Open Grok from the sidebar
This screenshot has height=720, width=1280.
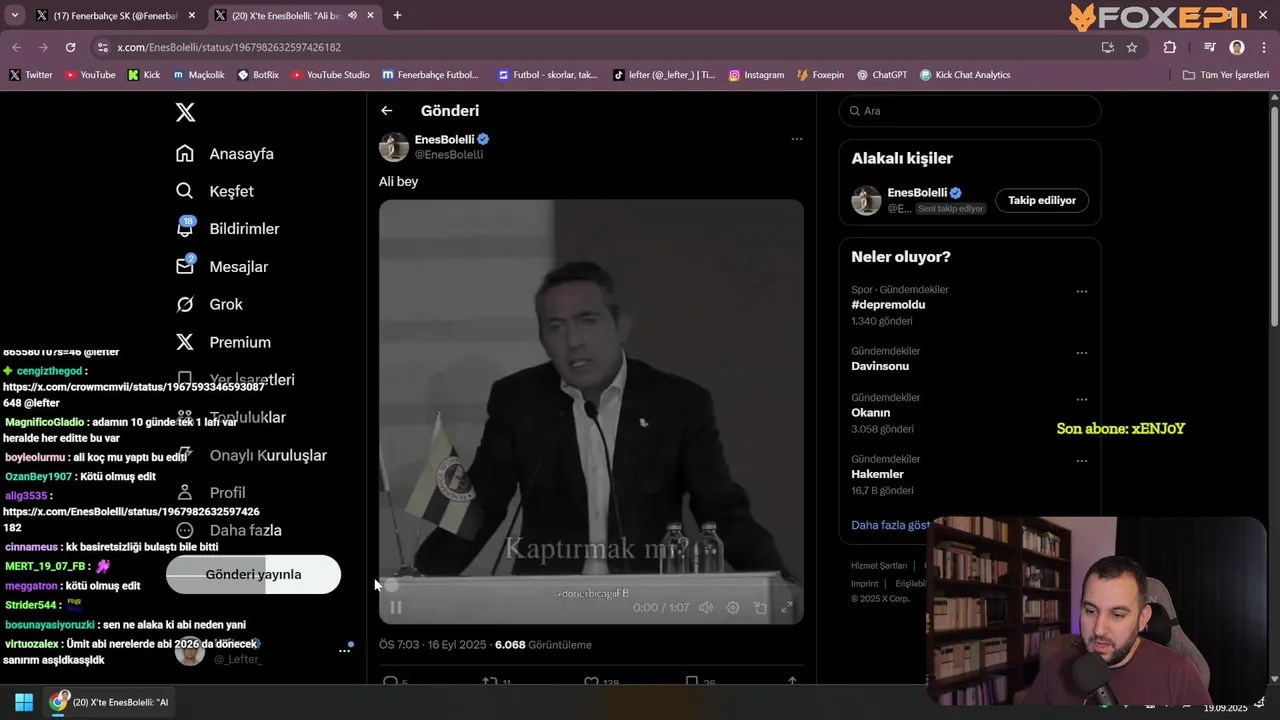210,304
